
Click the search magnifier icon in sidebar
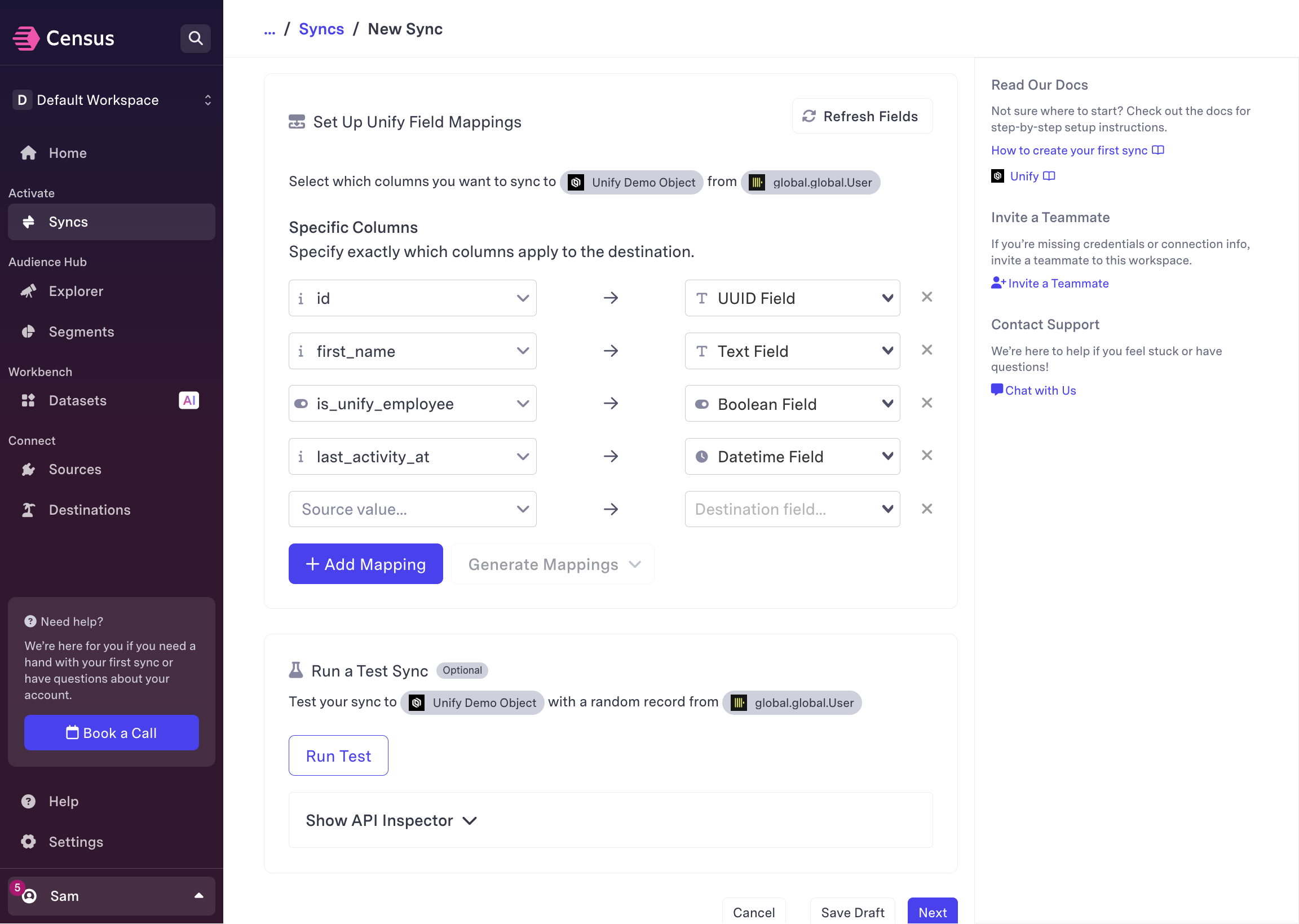coord(195,38)
